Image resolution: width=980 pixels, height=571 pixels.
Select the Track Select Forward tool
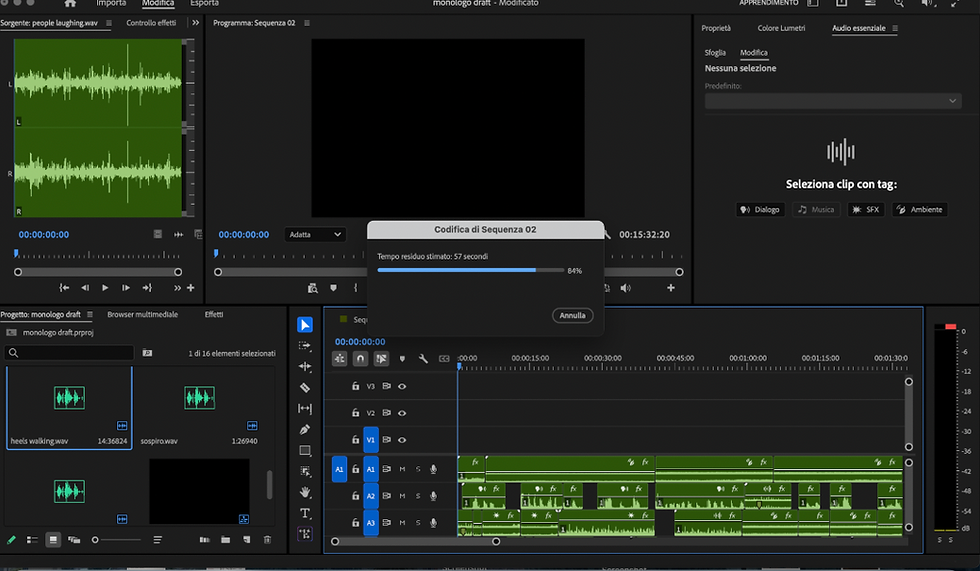pos(305,345)
